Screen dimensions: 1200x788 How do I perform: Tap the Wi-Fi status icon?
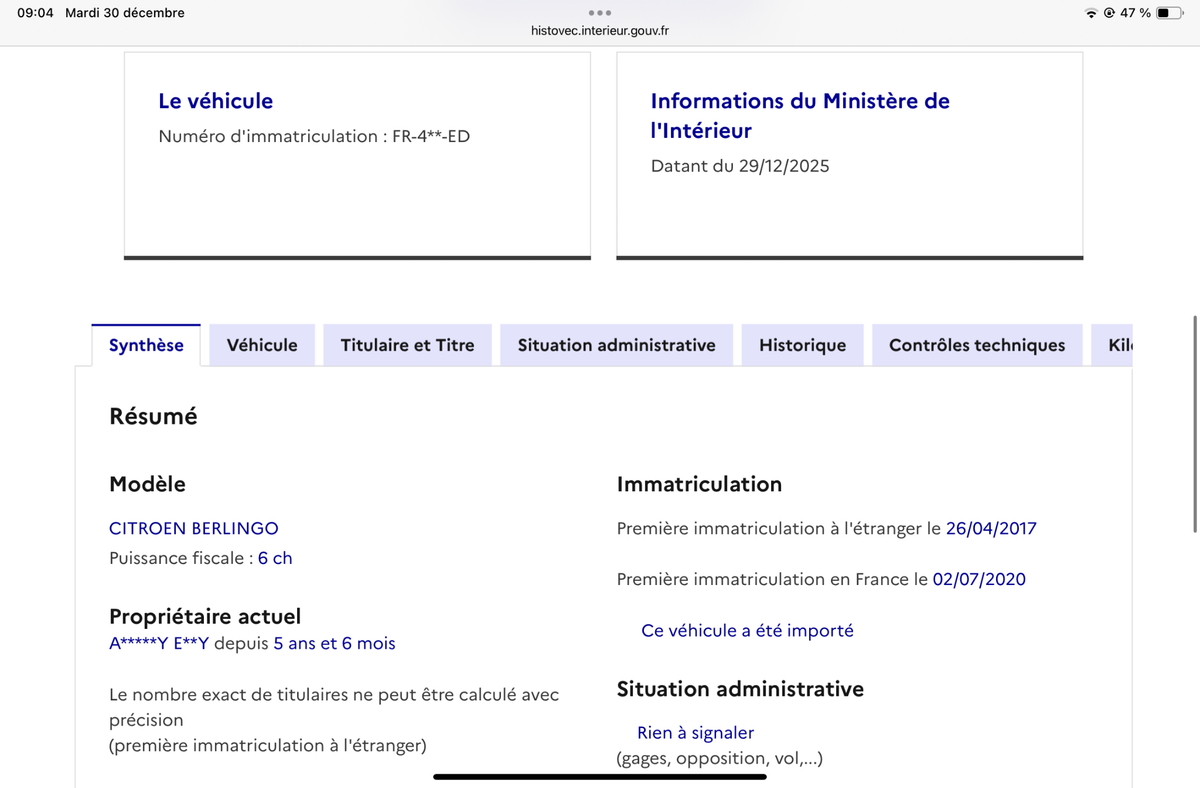point(1090,14)
